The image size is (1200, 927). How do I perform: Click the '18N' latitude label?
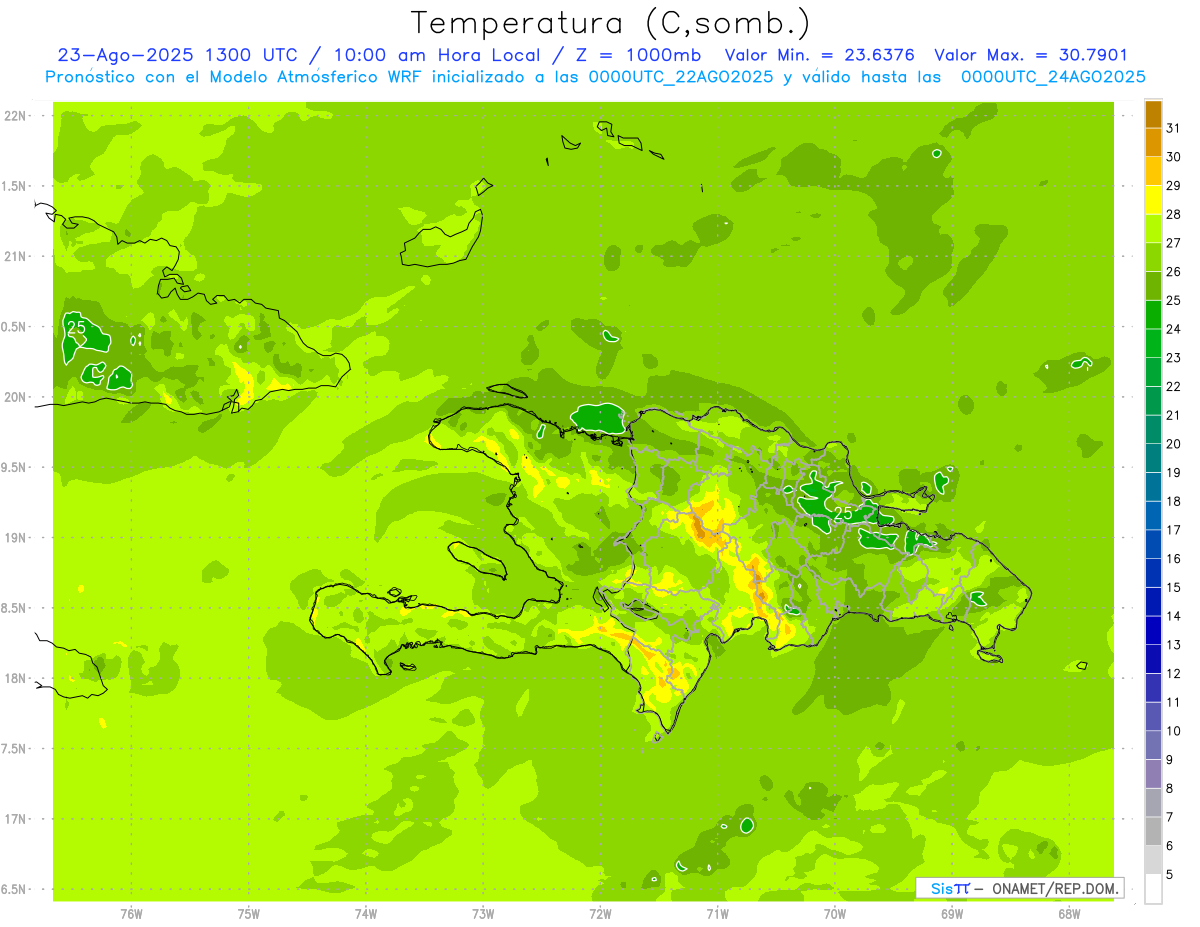pos(17,678)
